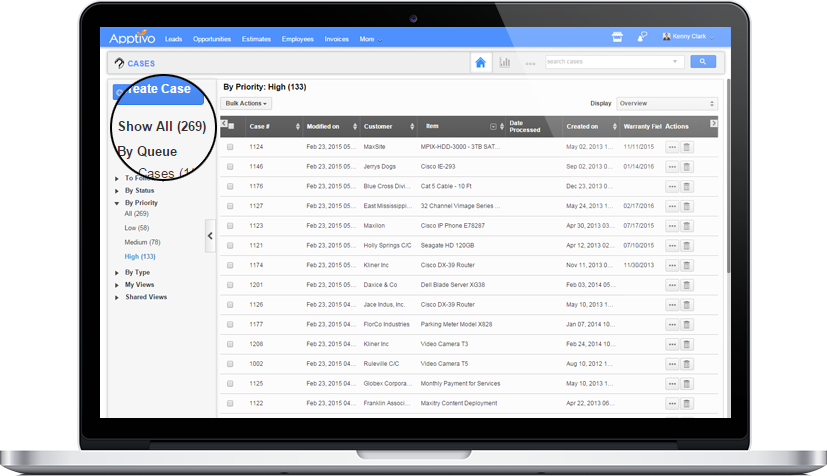The image size is (827, 476).
Task: Tick the select-all header checkbox
Action: tap(232, 126)
